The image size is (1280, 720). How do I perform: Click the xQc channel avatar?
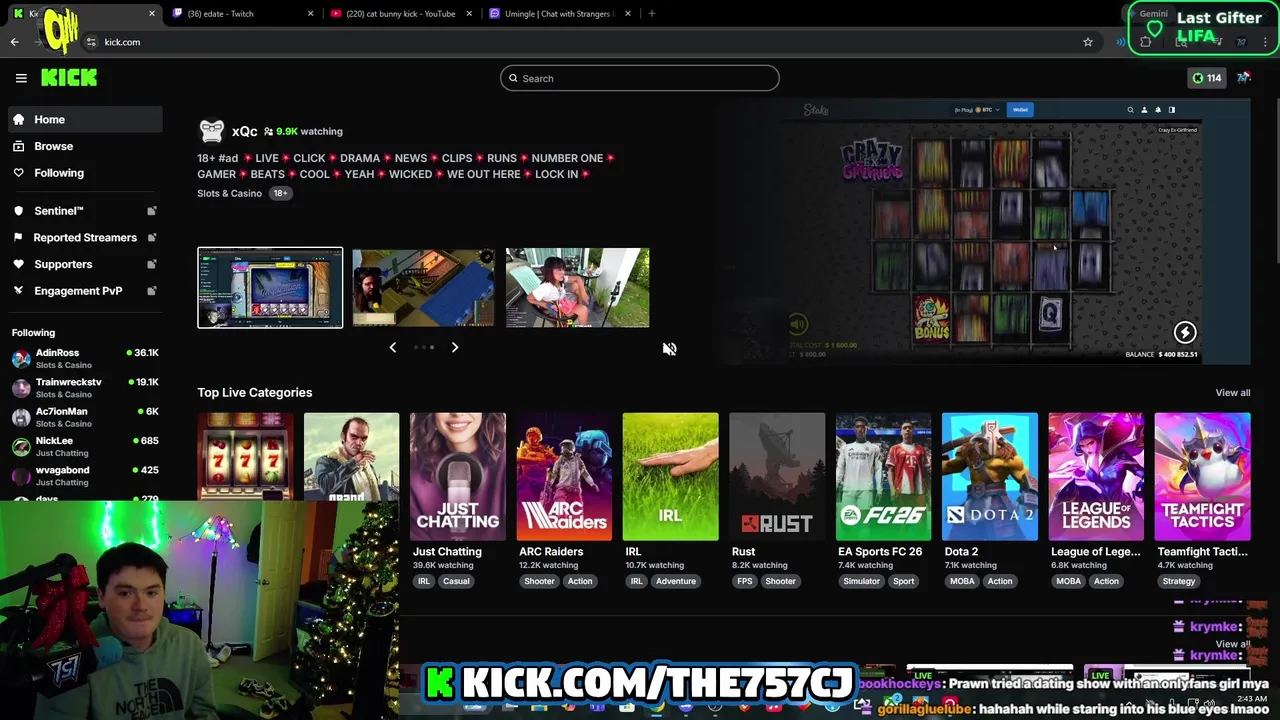click(x=212, y=131)
